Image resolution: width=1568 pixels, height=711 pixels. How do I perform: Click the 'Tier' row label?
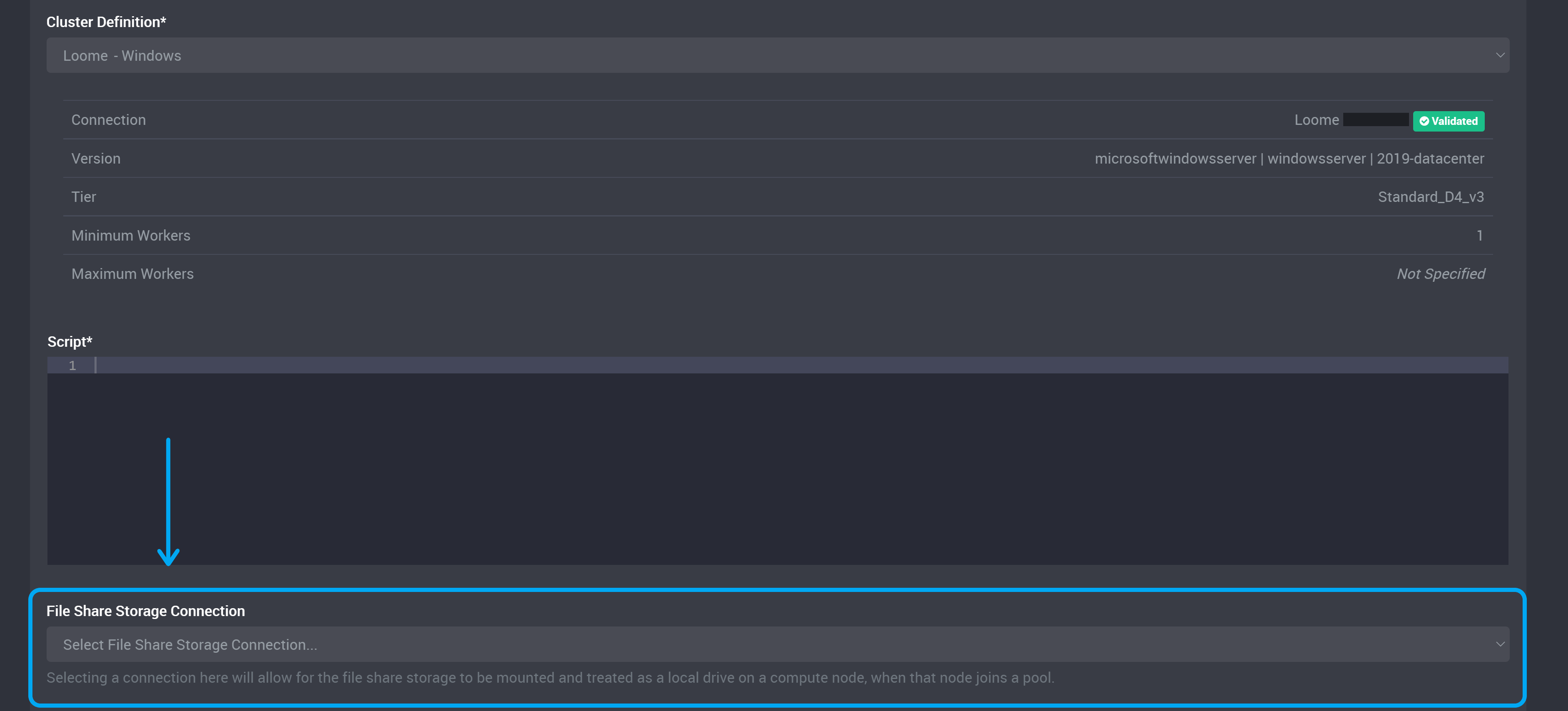tap(83, 196)
